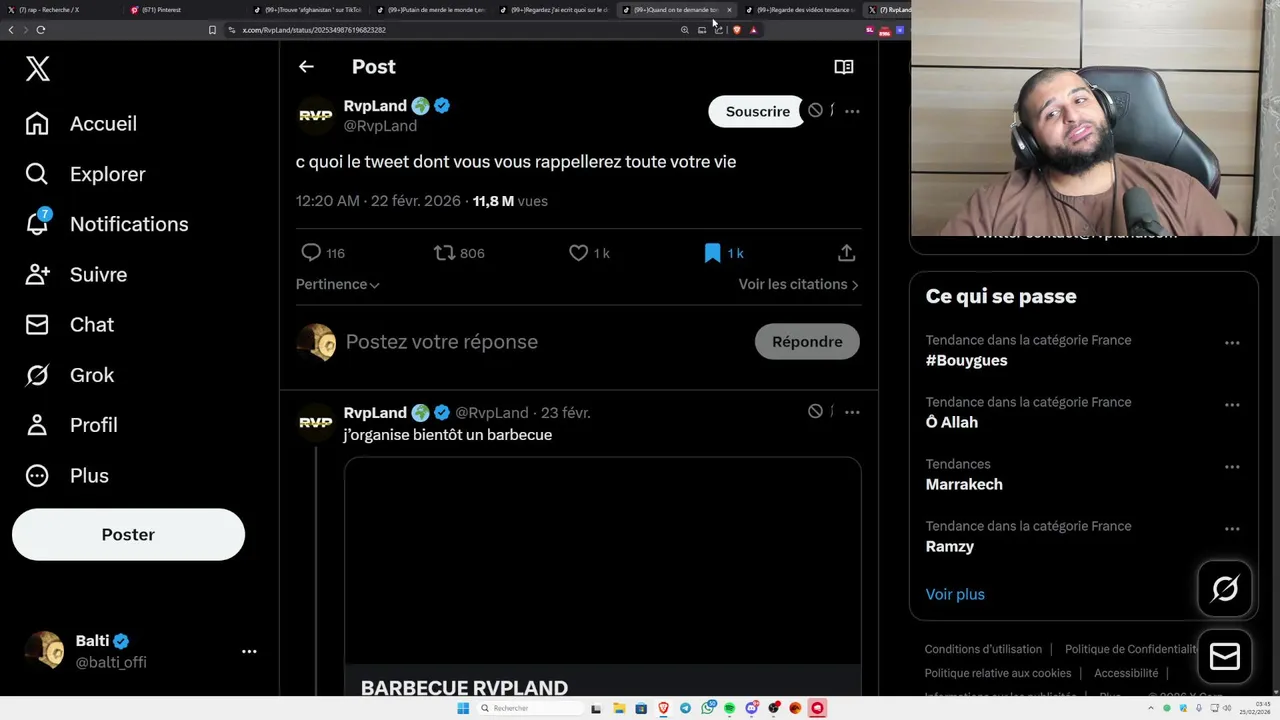
Task: Open Conditions d'utilisation footer link
Action: (983, 649)
